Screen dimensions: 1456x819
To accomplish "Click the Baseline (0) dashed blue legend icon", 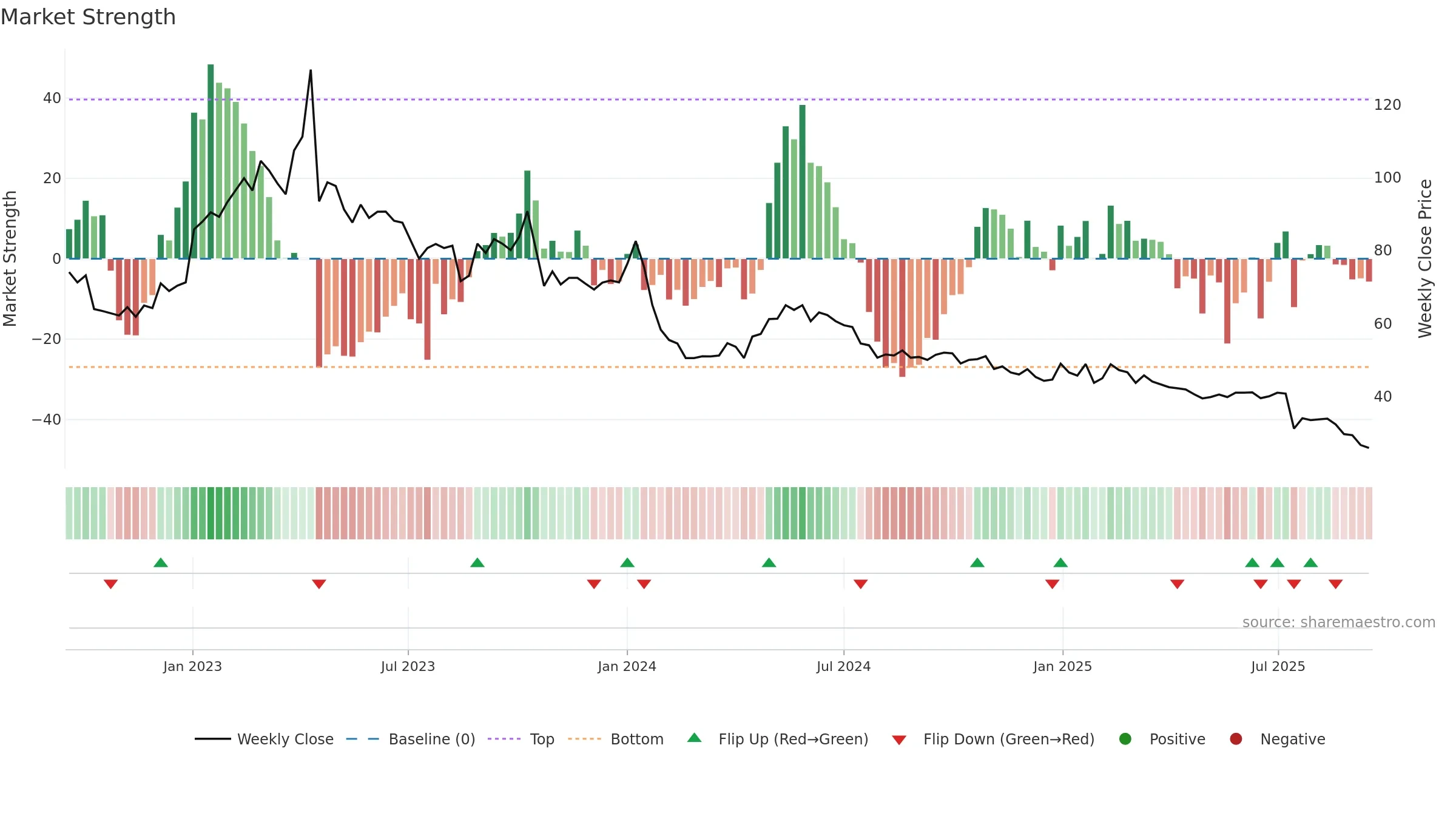I will click(363, 739).
